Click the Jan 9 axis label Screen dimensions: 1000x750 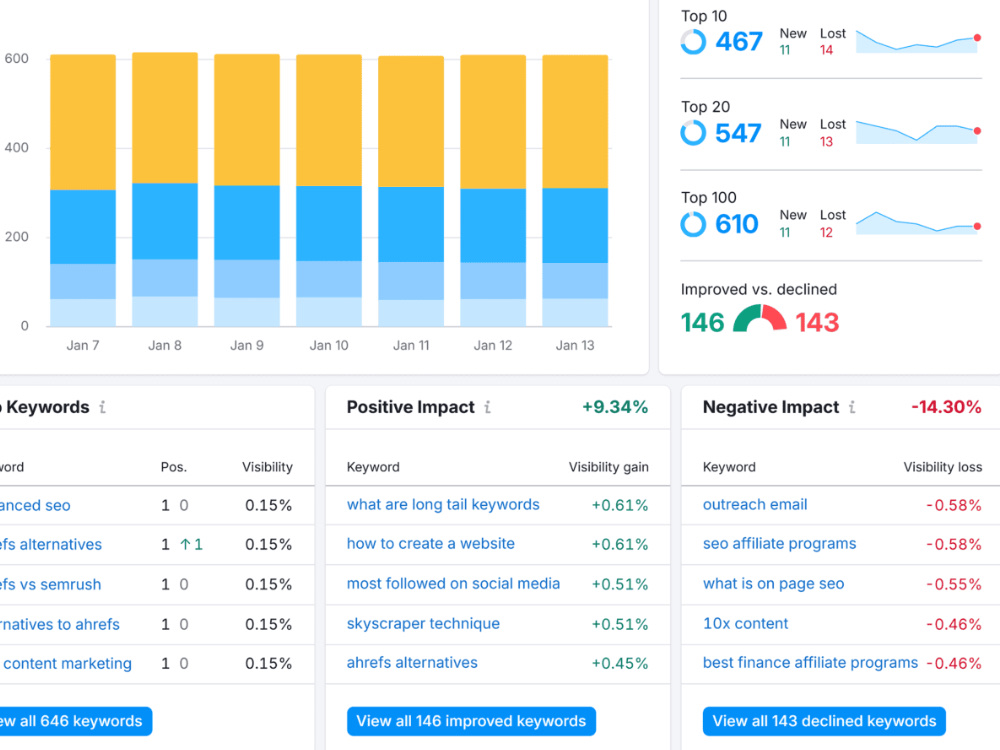point(247,345)
